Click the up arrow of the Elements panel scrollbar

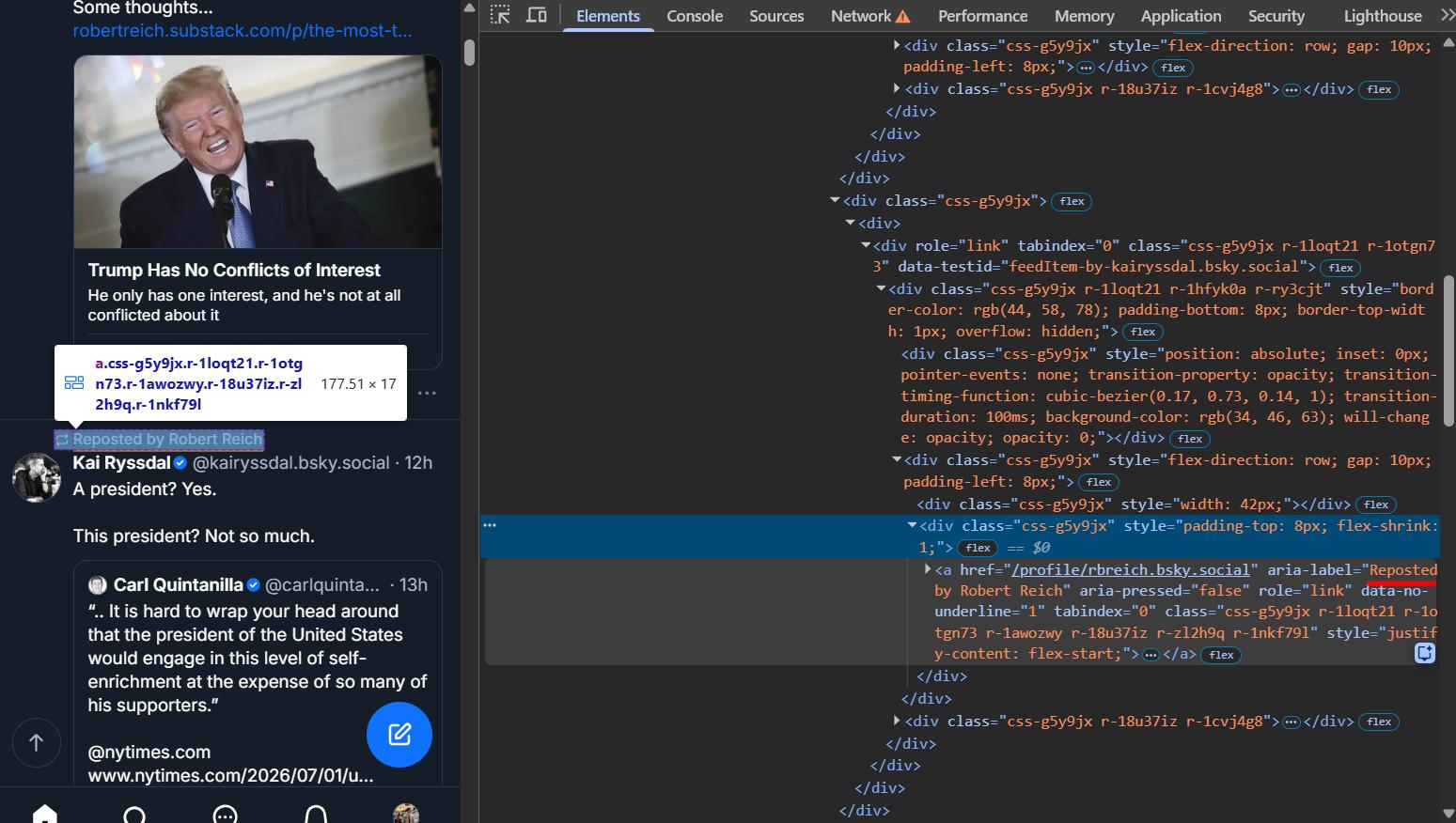pyautogui.click(x=1448, y=42)
